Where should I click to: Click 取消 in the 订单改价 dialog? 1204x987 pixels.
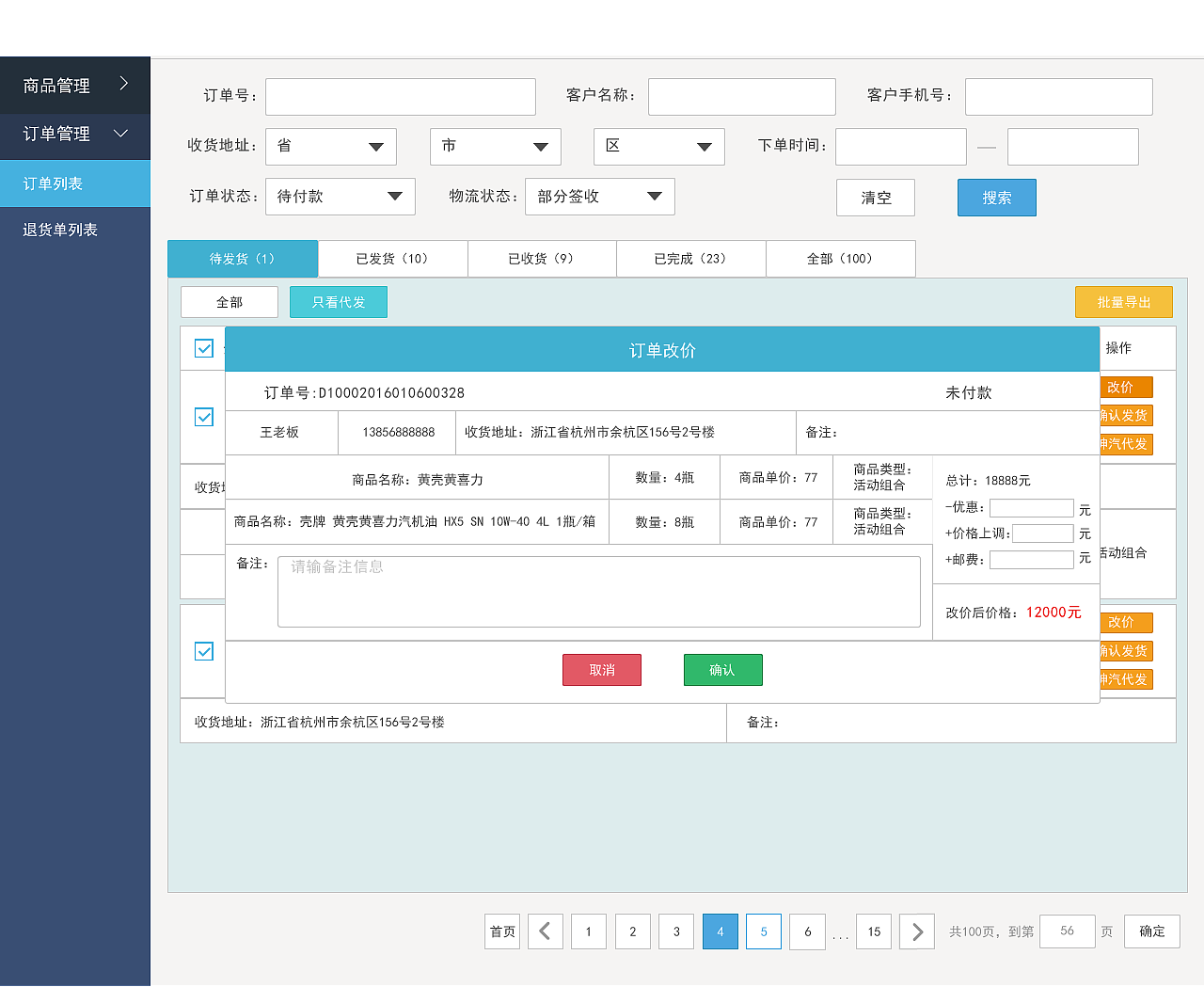tap(602, 670)
